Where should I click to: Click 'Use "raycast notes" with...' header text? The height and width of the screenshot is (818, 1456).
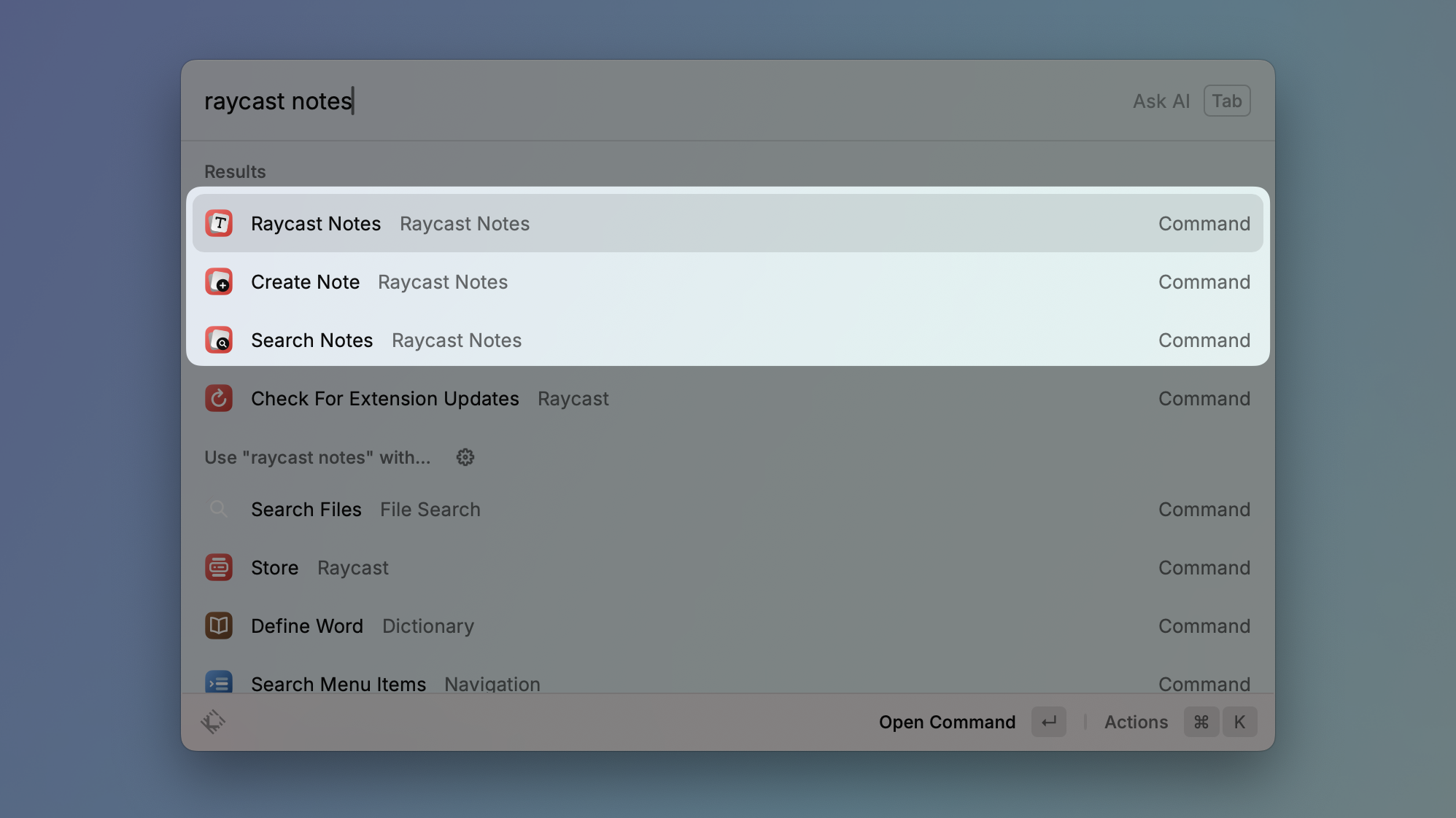click(x=317, y=457)
